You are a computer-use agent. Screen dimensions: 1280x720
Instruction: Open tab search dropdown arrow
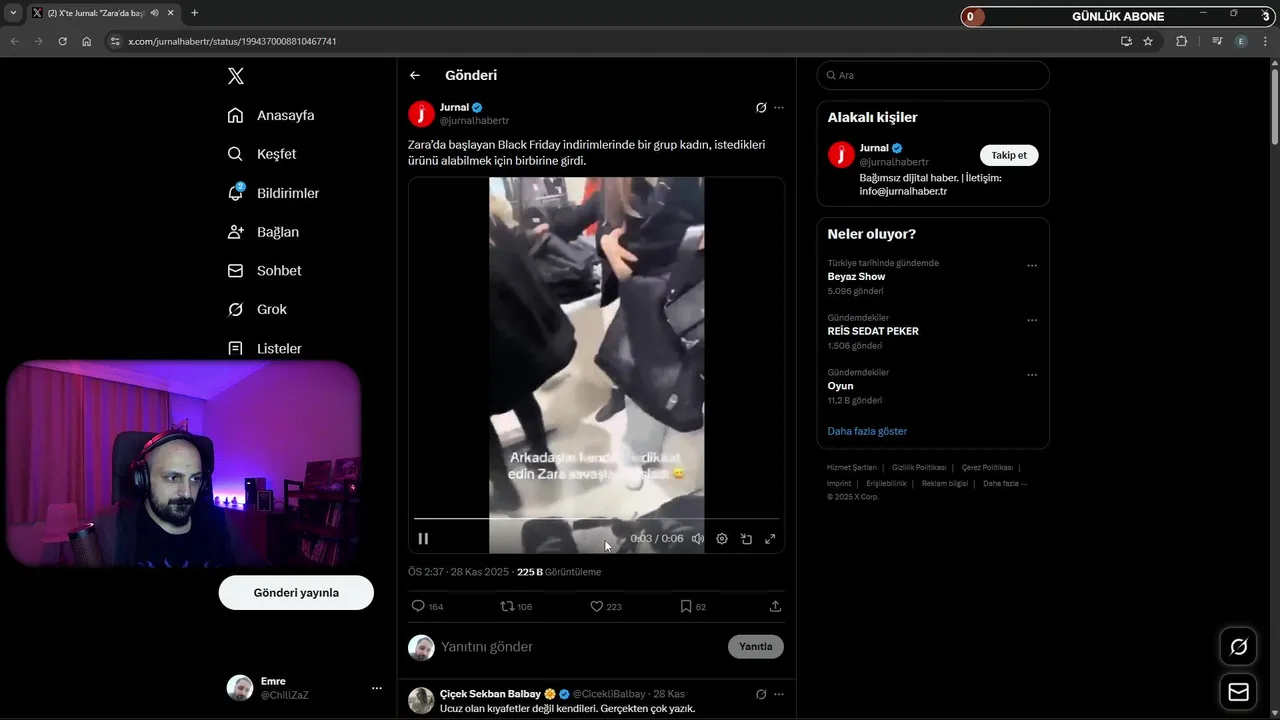pos(13,13)
